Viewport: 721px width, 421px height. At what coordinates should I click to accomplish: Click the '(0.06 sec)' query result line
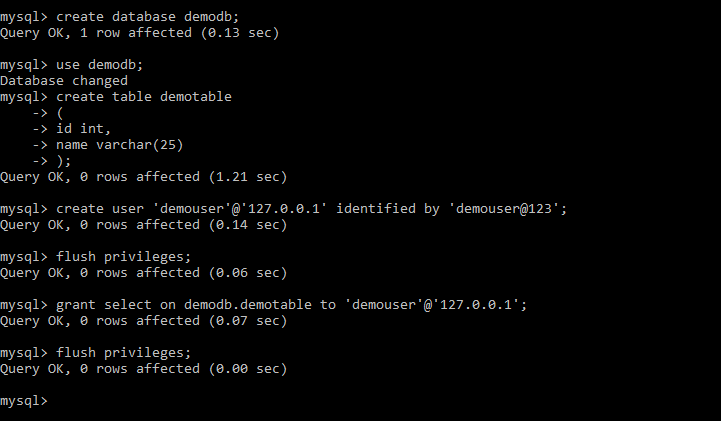tap(143, 273)
